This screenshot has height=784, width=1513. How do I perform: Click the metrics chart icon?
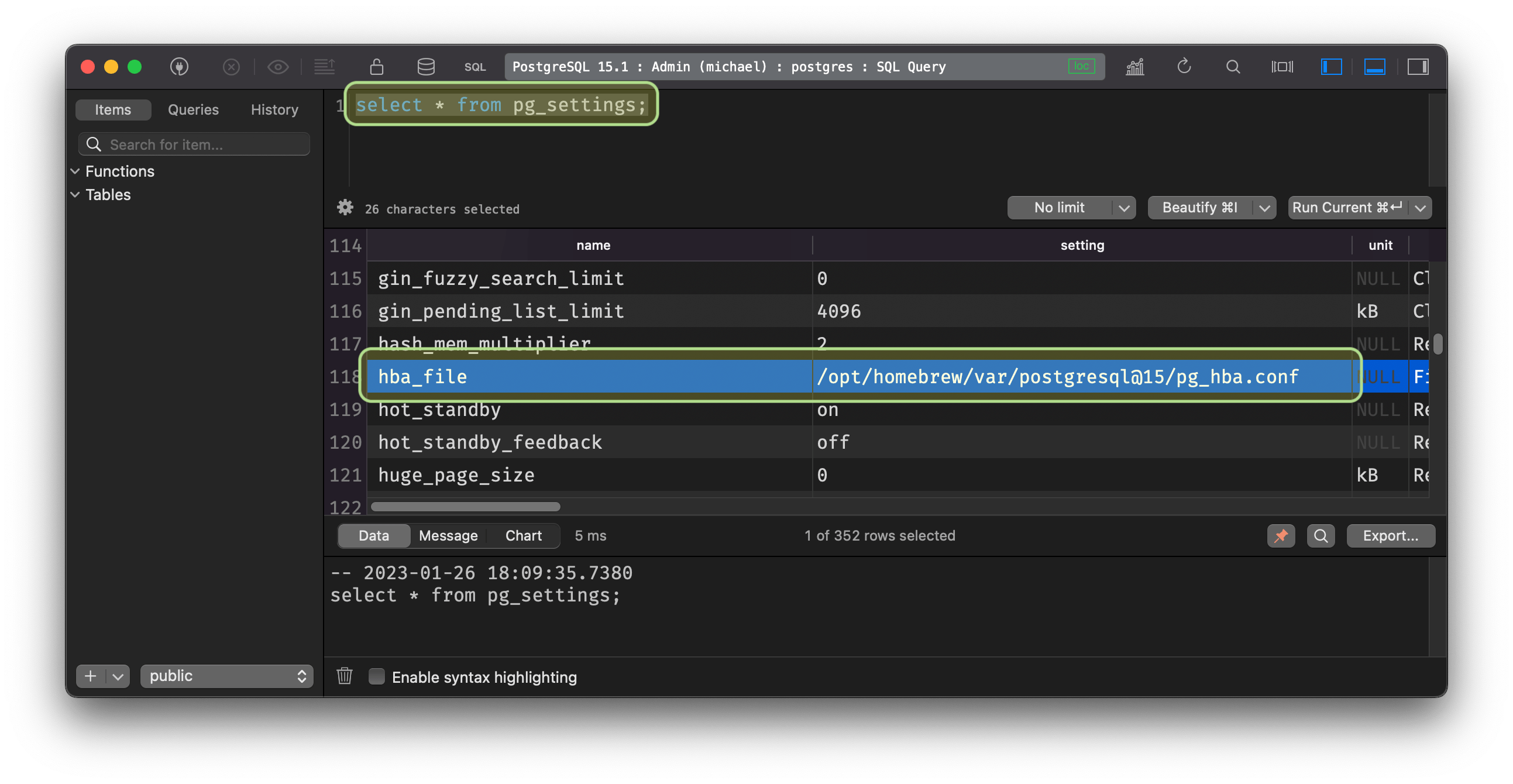(x=1135, y=66)
